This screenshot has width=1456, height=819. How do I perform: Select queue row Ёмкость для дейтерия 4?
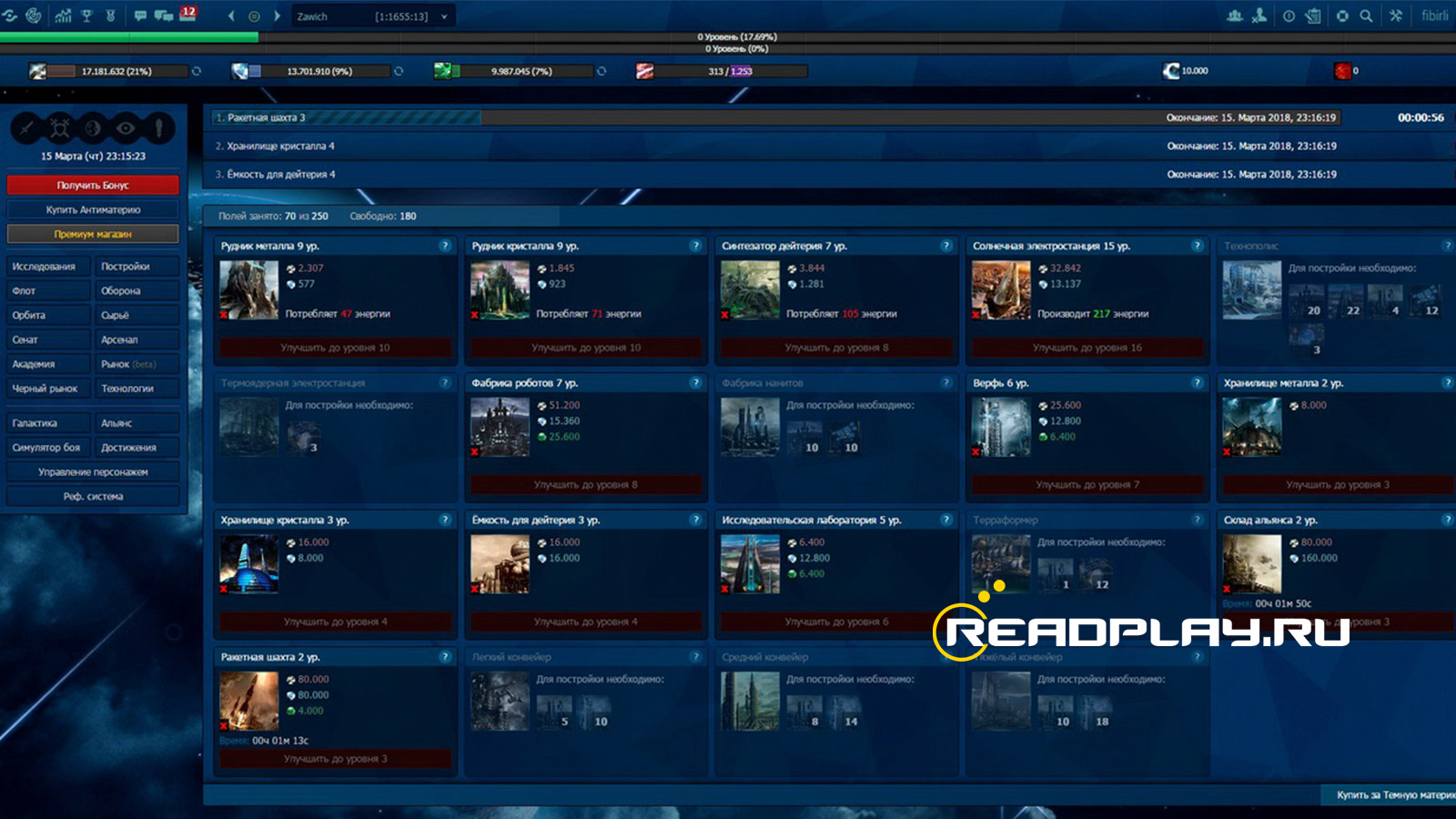pyautogui.click(x=828, y=174)
